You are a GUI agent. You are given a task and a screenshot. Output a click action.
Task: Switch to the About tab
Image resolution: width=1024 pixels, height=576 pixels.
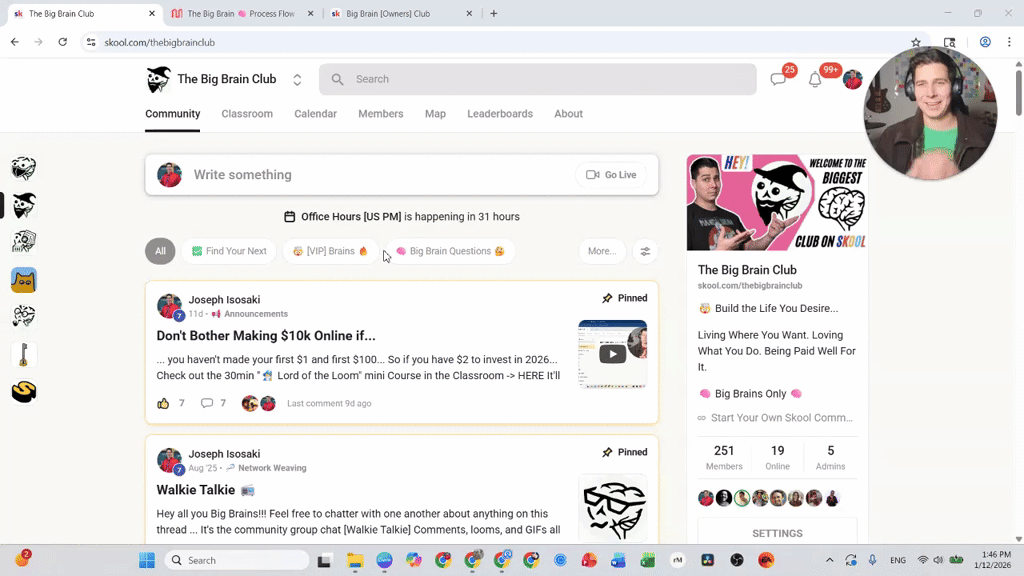click(x=568, y=114)
